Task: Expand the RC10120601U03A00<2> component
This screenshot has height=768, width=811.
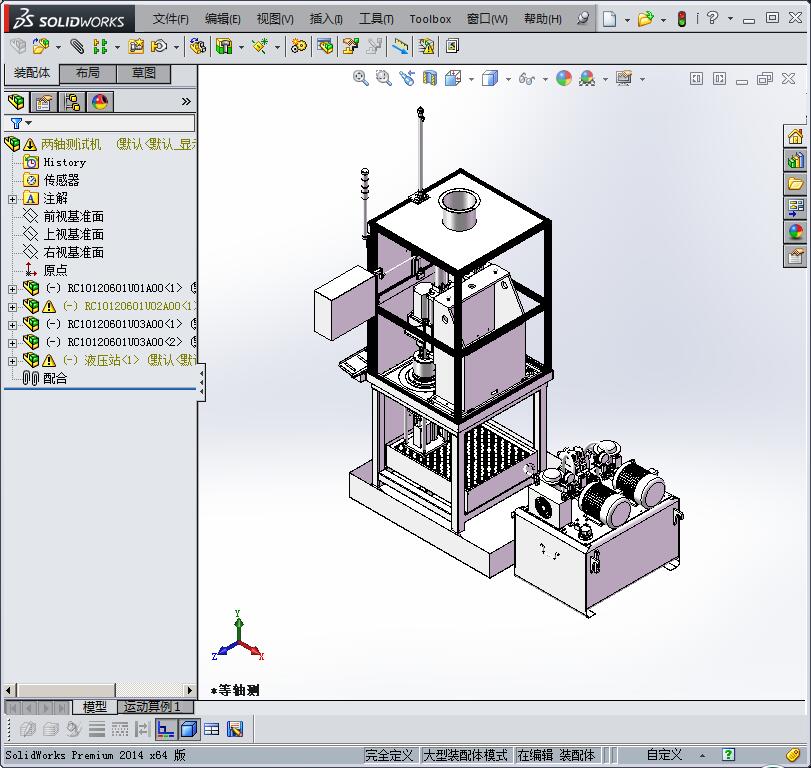Action: click(x=12, y=343)
